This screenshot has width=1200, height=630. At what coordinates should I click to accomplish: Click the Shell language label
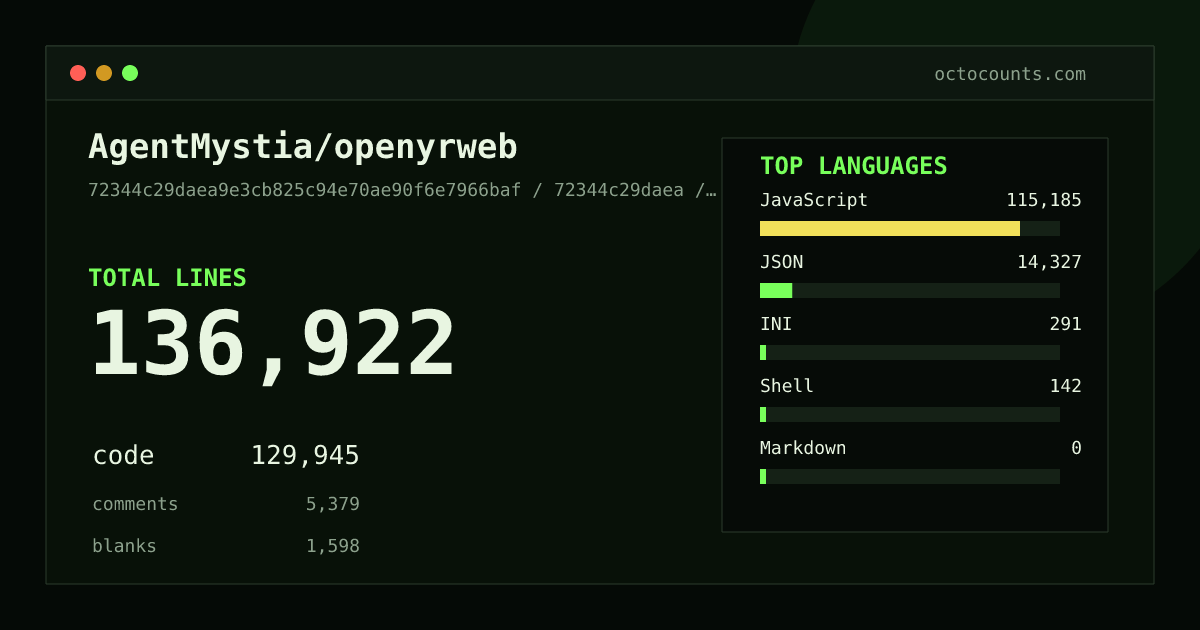coord(787,386)
